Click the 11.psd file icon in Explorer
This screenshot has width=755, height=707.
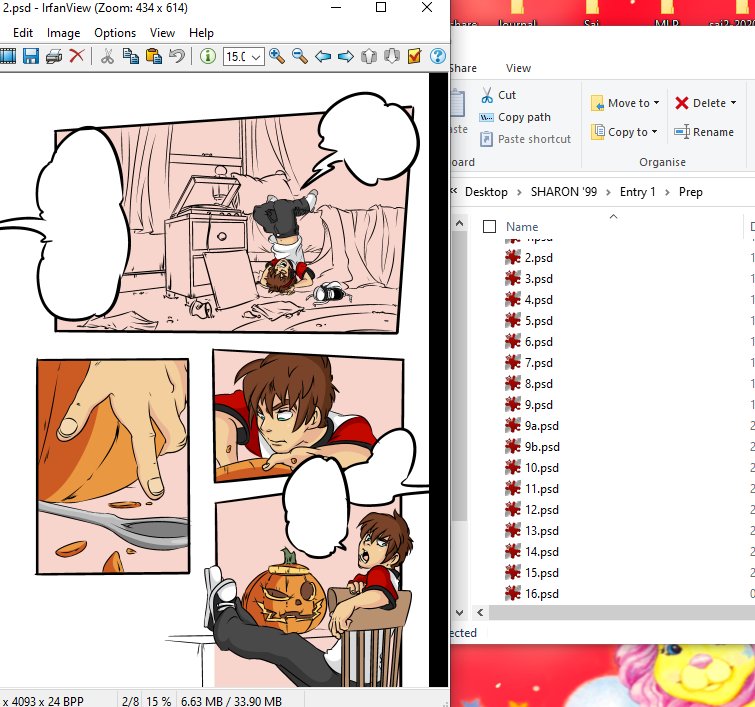pos(513,488)
